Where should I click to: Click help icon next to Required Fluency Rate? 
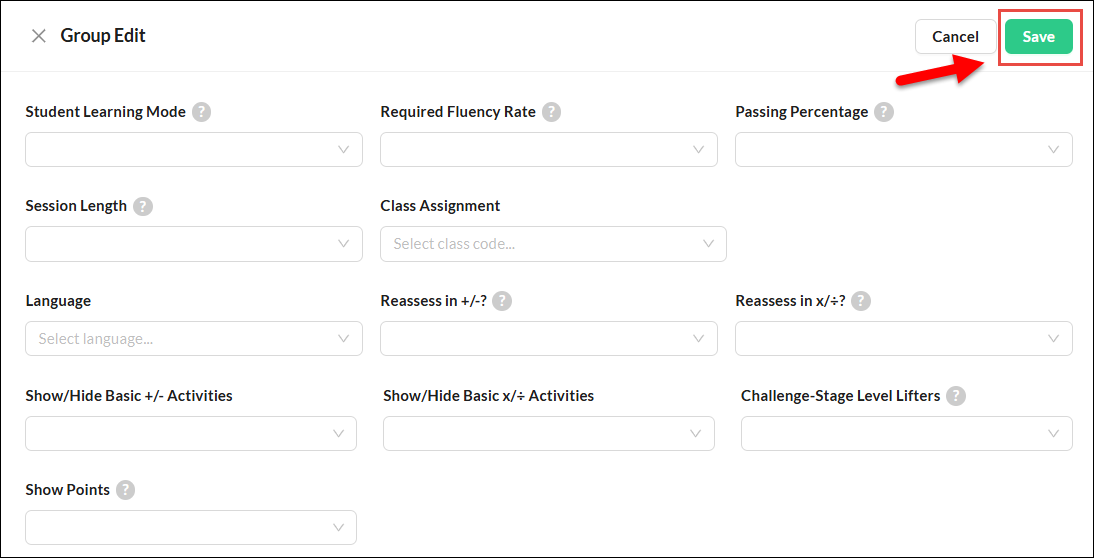(551, 112)
